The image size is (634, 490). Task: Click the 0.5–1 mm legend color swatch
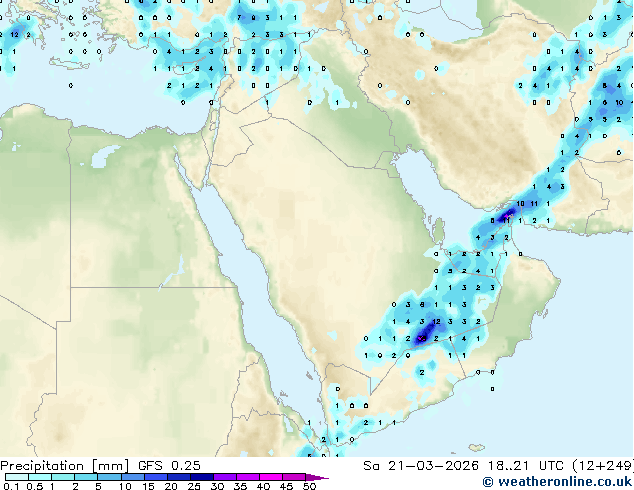point(40,477)
